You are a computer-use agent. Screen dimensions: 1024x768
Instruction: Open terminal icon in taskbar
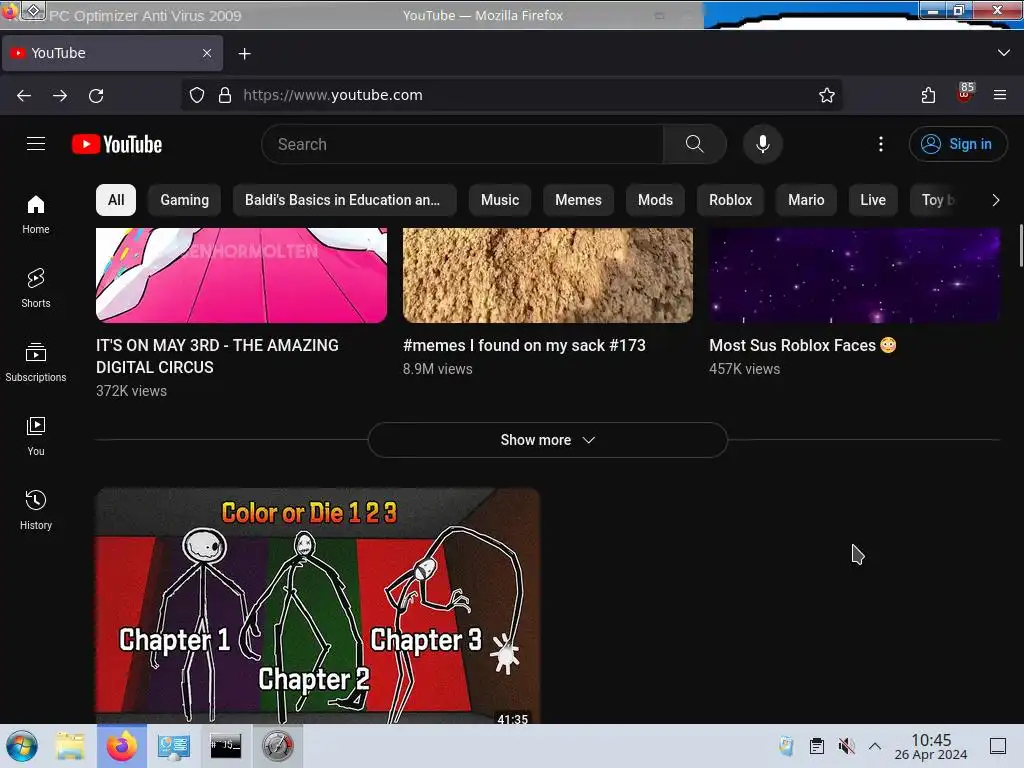pos(225,746)
